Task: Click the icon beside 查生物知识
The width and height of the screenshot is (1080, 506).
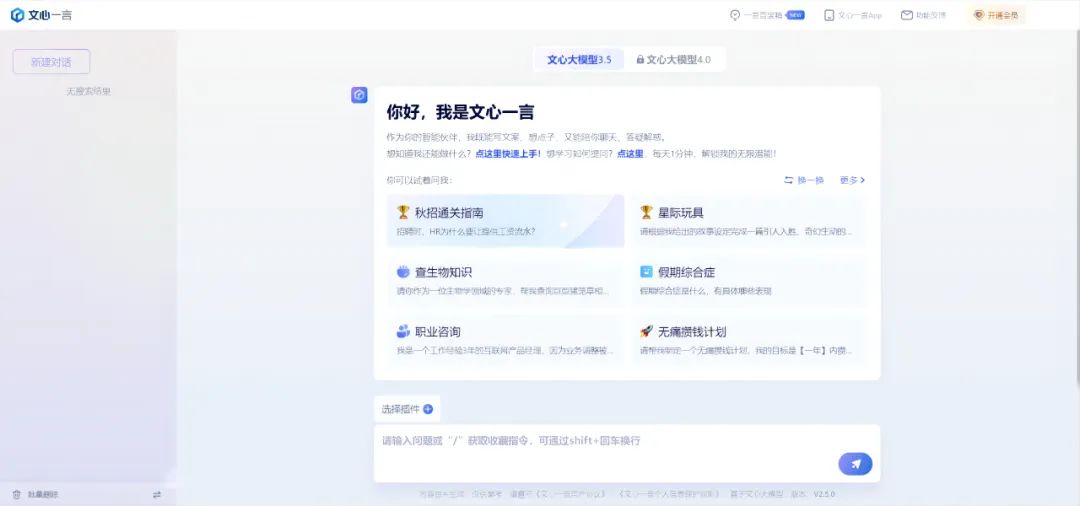Action: point(403,271)
